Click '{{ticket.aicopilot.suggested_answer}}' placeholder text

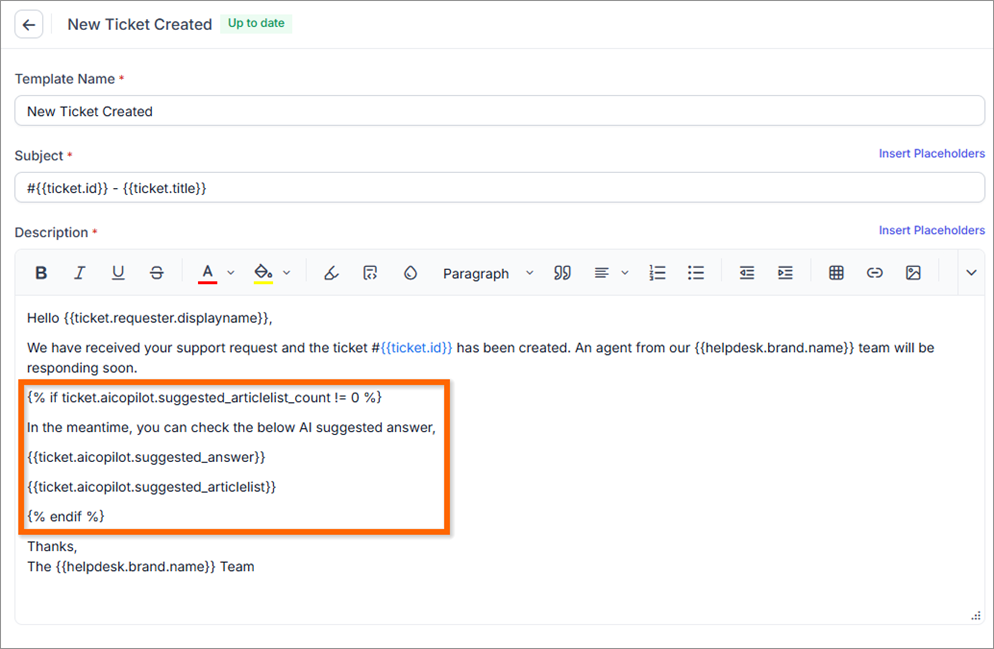[146, 457]
